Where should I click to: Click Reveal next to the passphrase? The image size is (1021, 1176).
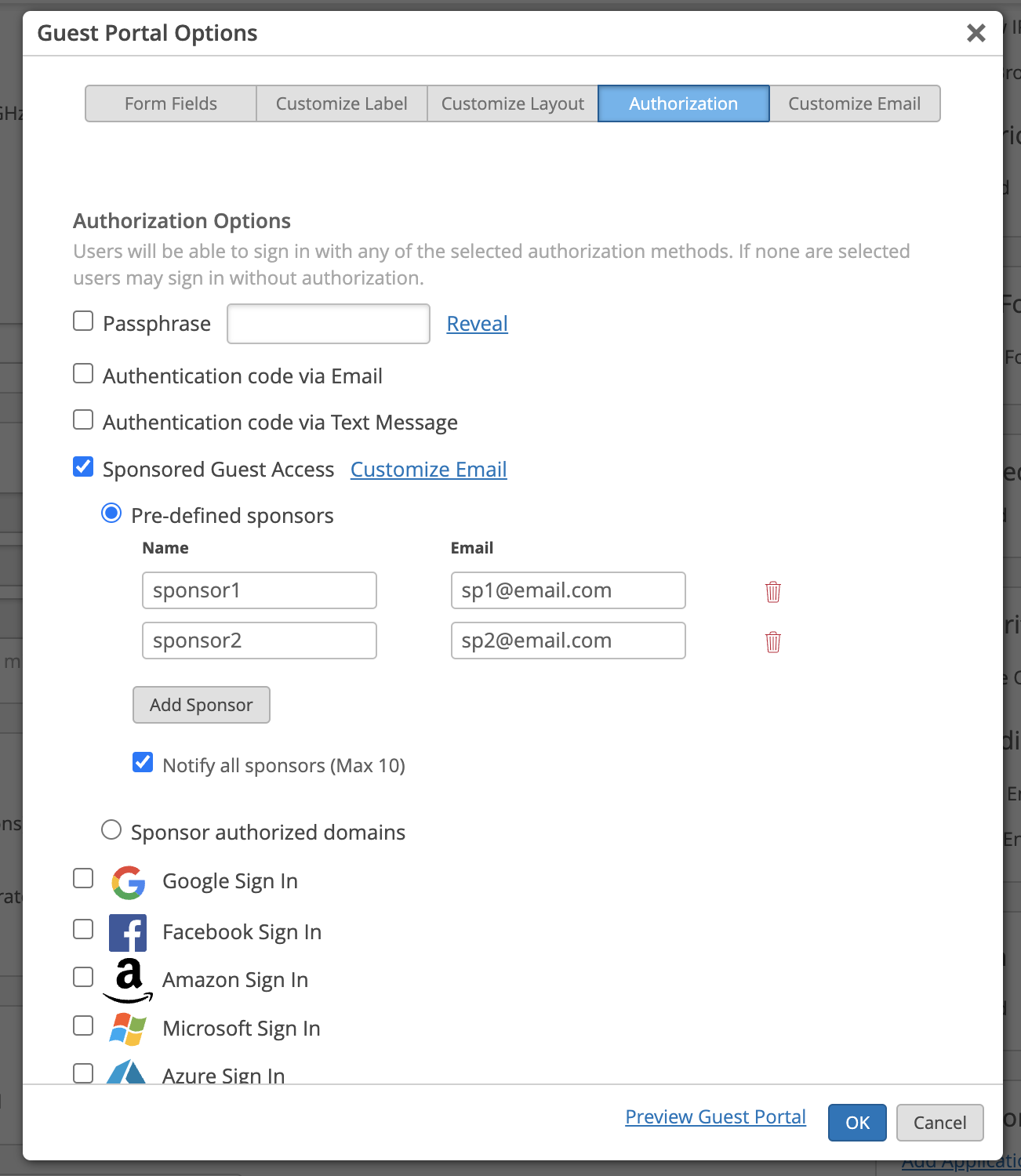[477, 324]
